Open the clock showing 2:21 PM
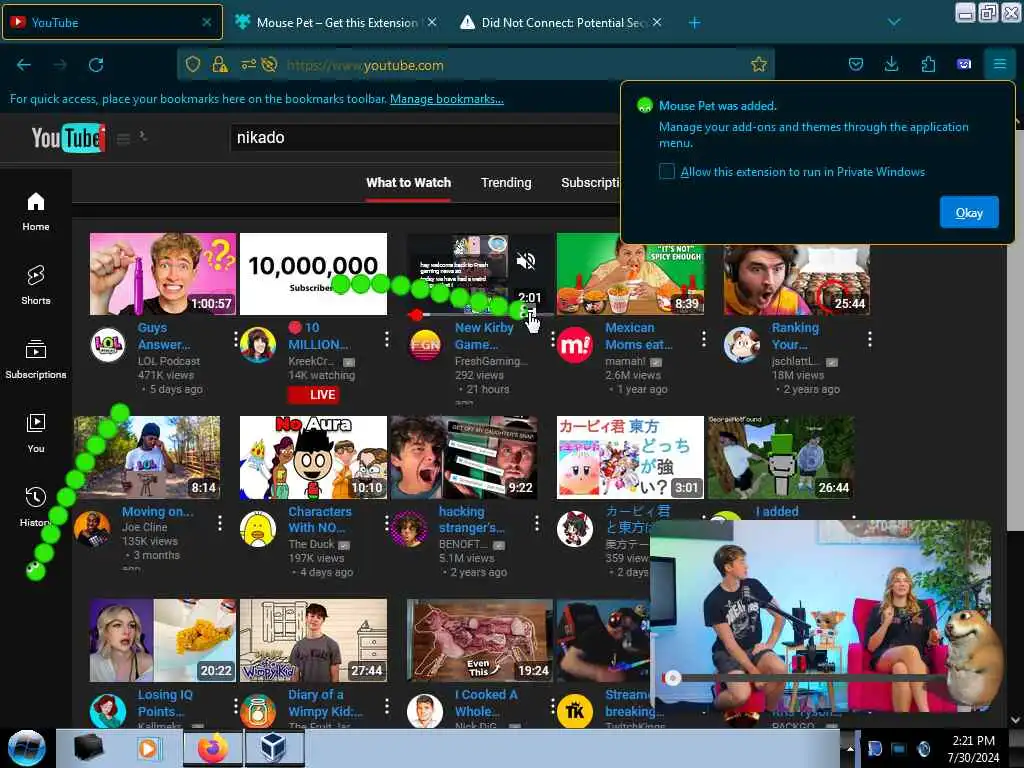 pyautogui.click(x=973, y=748)
